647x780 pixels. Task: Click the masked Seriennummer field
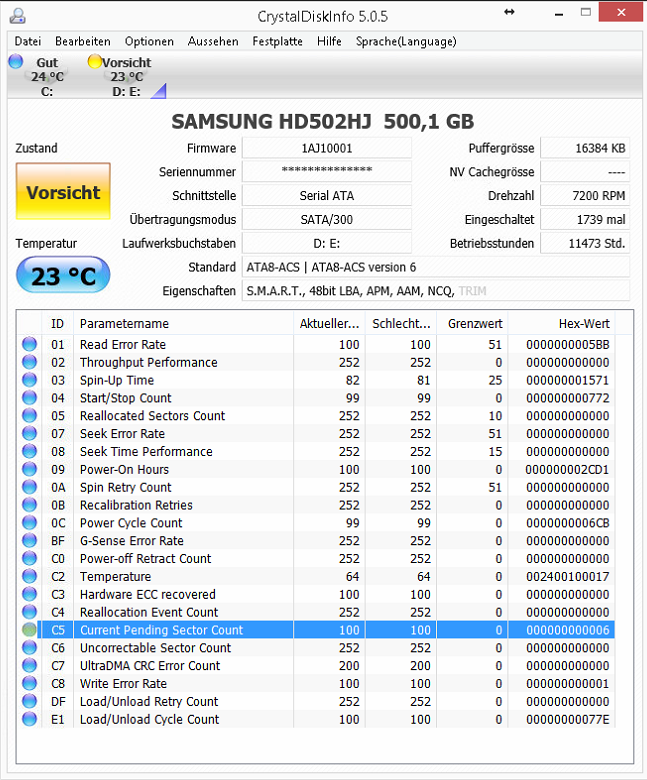[x=327, y=172]
